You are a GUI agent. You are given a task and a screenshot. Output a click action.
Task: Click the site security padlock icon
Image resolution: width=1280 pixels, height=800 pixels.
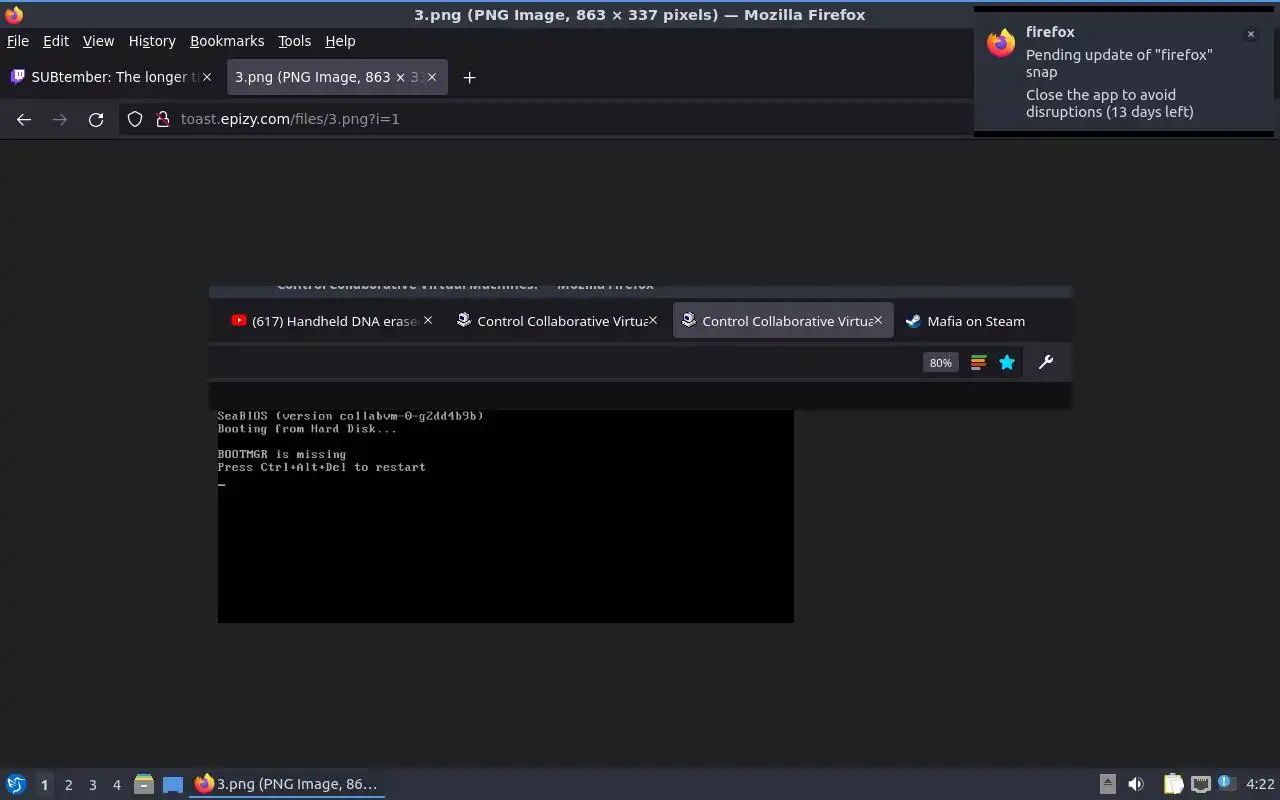point(163,119)
